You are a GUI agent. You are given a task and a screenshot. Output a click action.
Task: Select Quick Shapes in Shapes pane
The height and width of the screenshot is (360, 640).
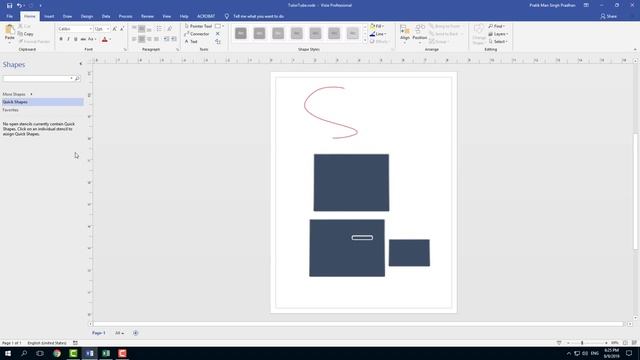pyautogui.click(x=42, y=102)
